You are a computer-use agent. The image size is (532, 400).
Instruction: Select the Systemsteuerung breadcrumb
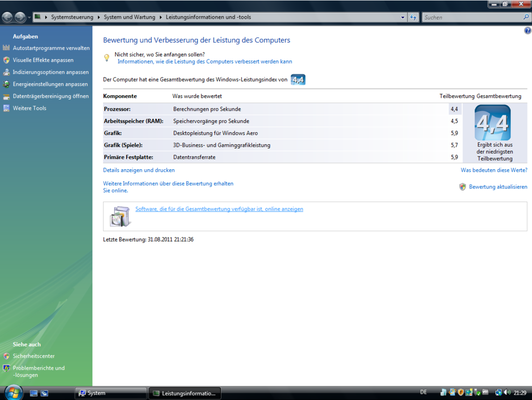(72, 17)
